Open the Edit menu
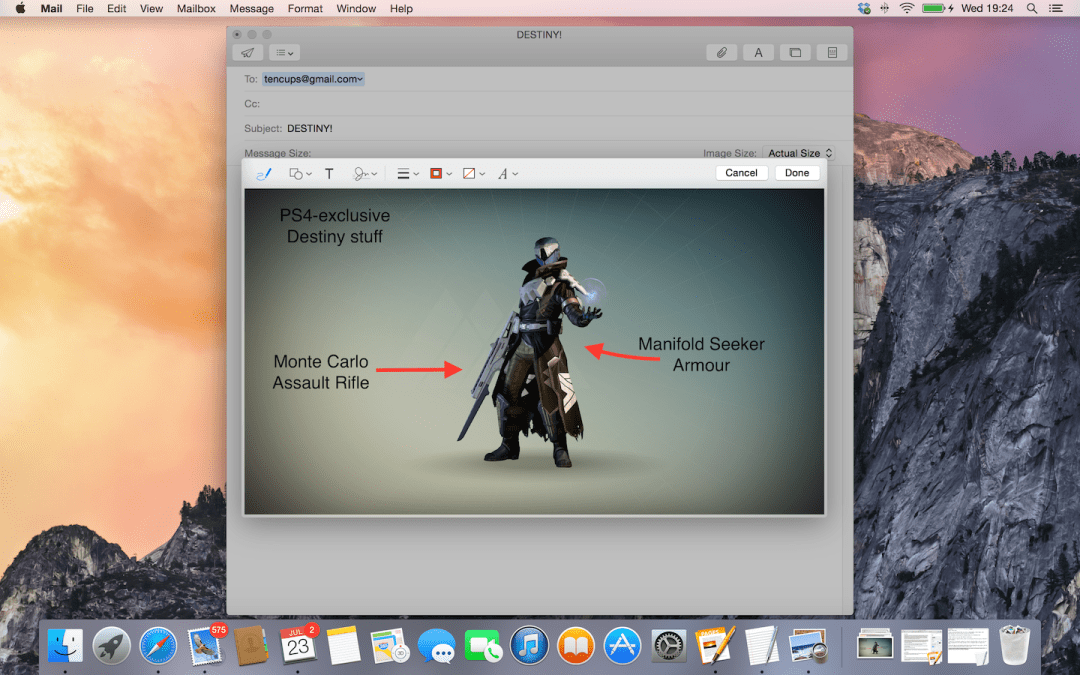Image resolution: width=1080 pixels, height=675 pixels. click(x=116, y=8)
